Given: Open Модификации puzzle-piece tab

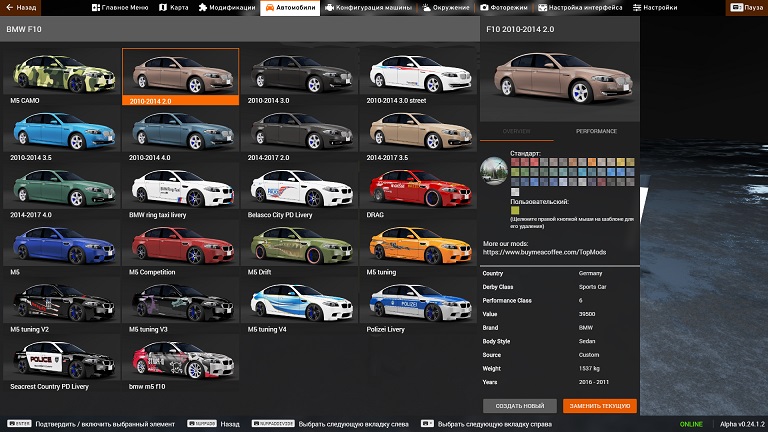Looking at the screenshot, I should [226, 7].
